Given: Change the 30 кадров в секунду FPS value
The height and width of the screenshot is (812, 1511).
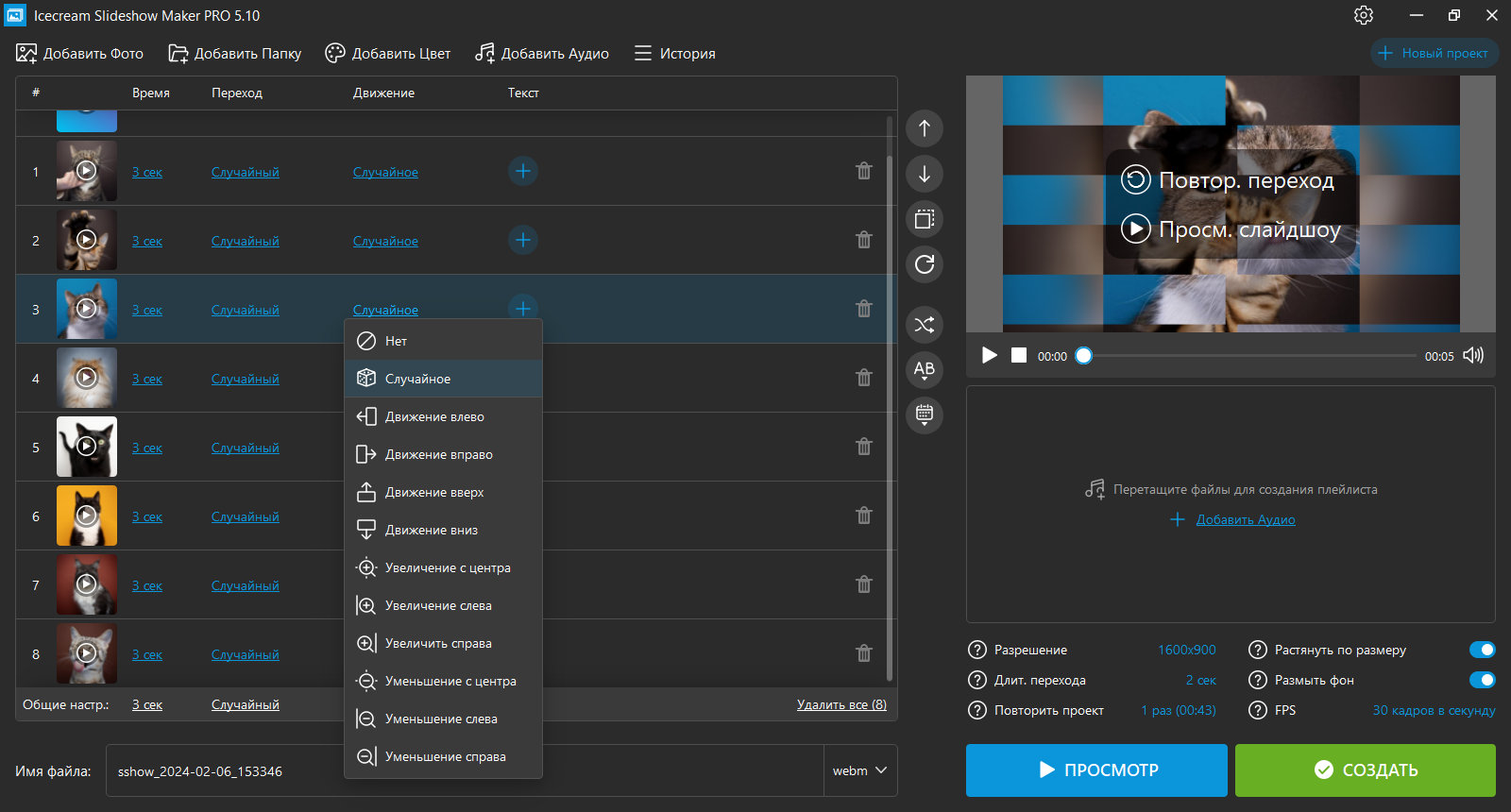Looking at the screenshot, I should (x=1434, y=710).
